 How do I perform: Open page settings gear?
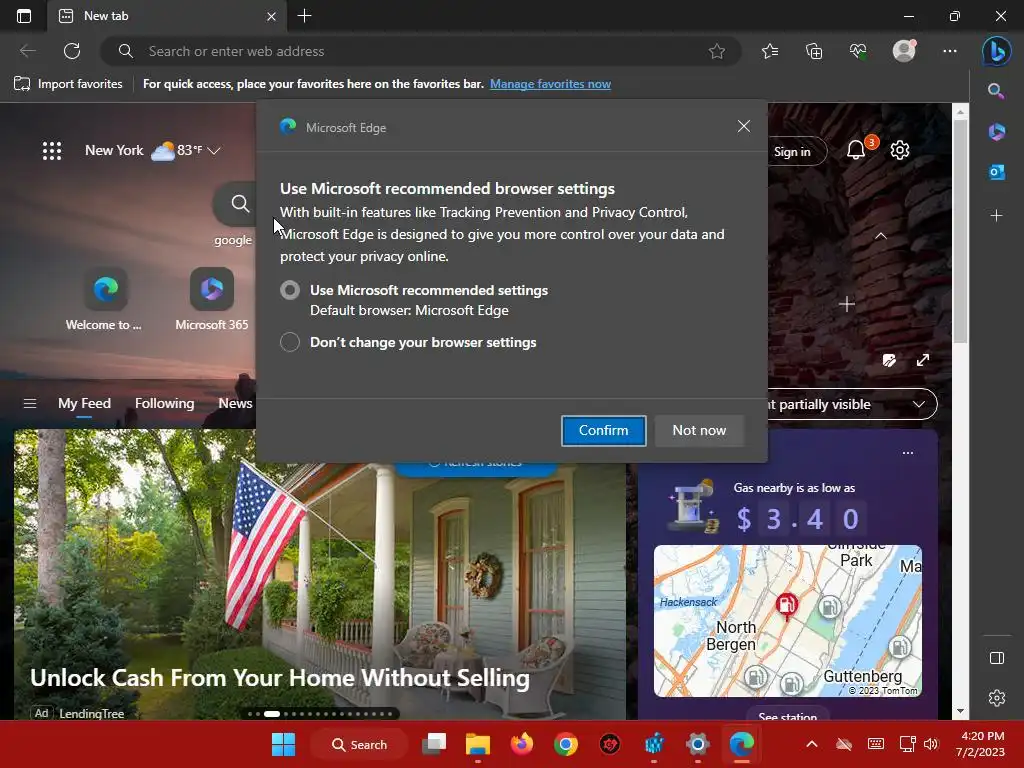coord(900,151)
